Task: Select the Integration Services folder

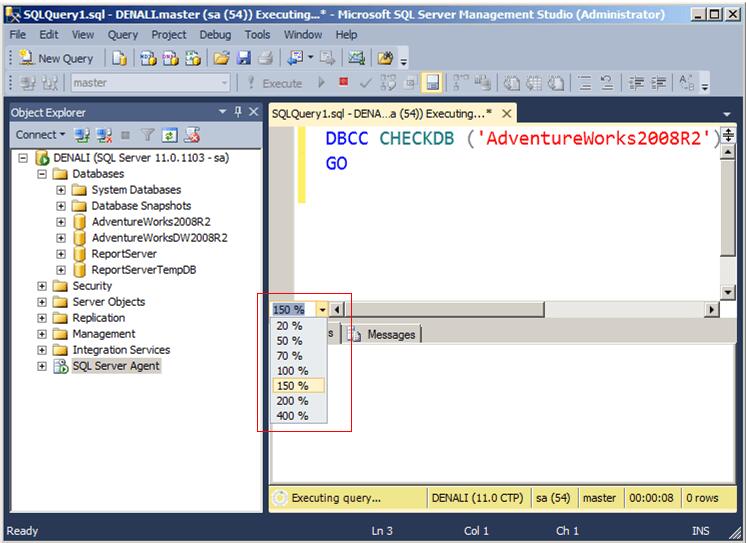Action: (121, 350)
